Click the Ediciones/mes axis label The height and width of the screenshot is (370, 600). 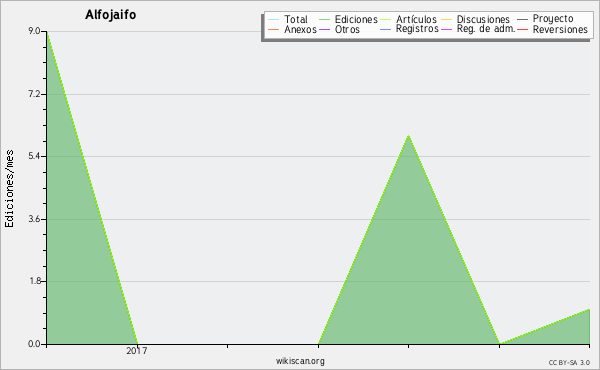9,189
